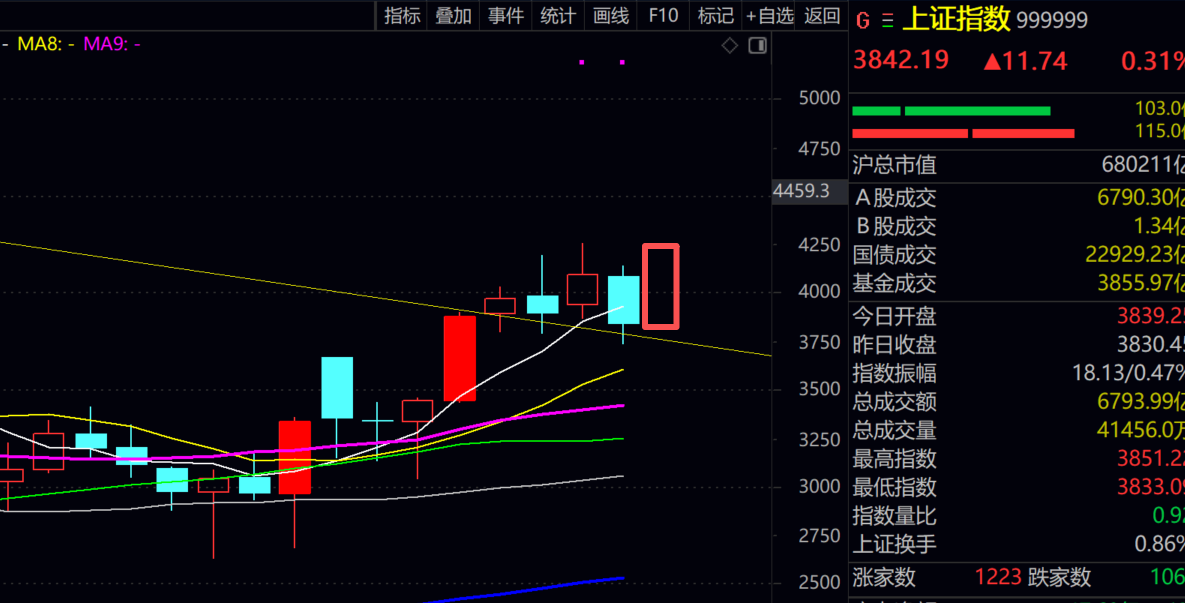
Task: Click the B股成交 label
Action: (x=895, y=227)
